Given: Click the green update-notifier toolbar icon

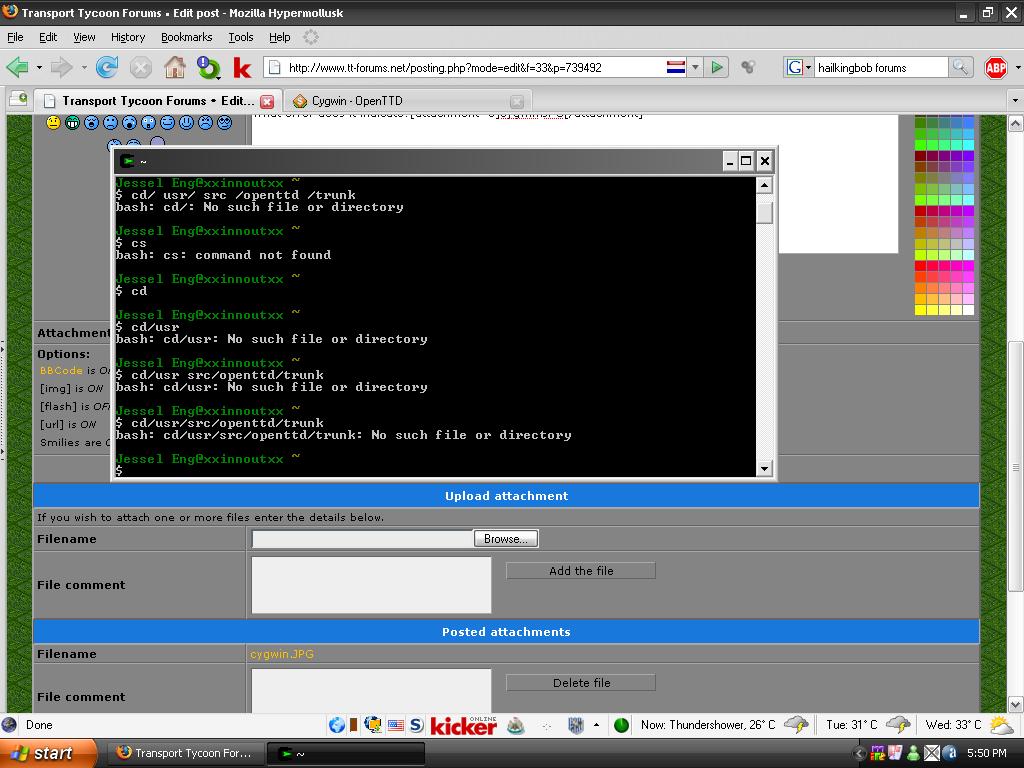Looking at the screenshot, I should click(208, 68).
